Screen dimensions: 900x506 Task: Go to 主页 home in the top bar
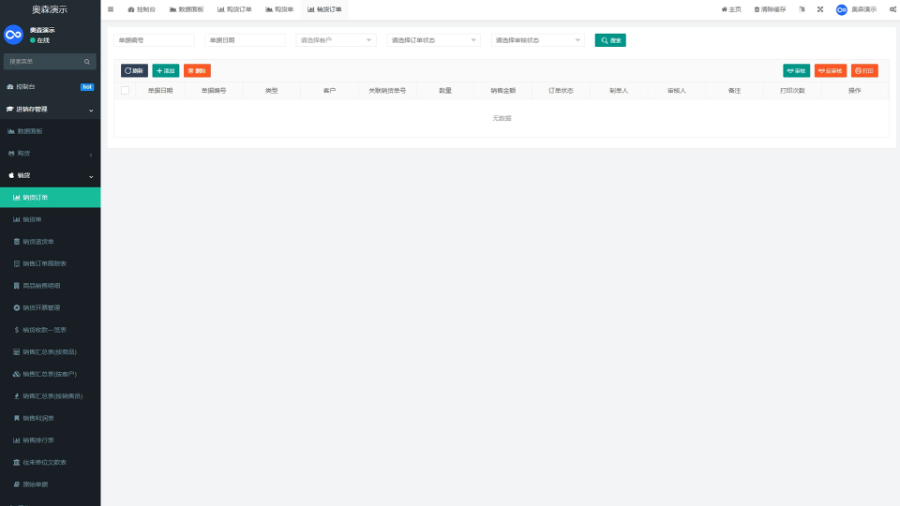point(731,9)
